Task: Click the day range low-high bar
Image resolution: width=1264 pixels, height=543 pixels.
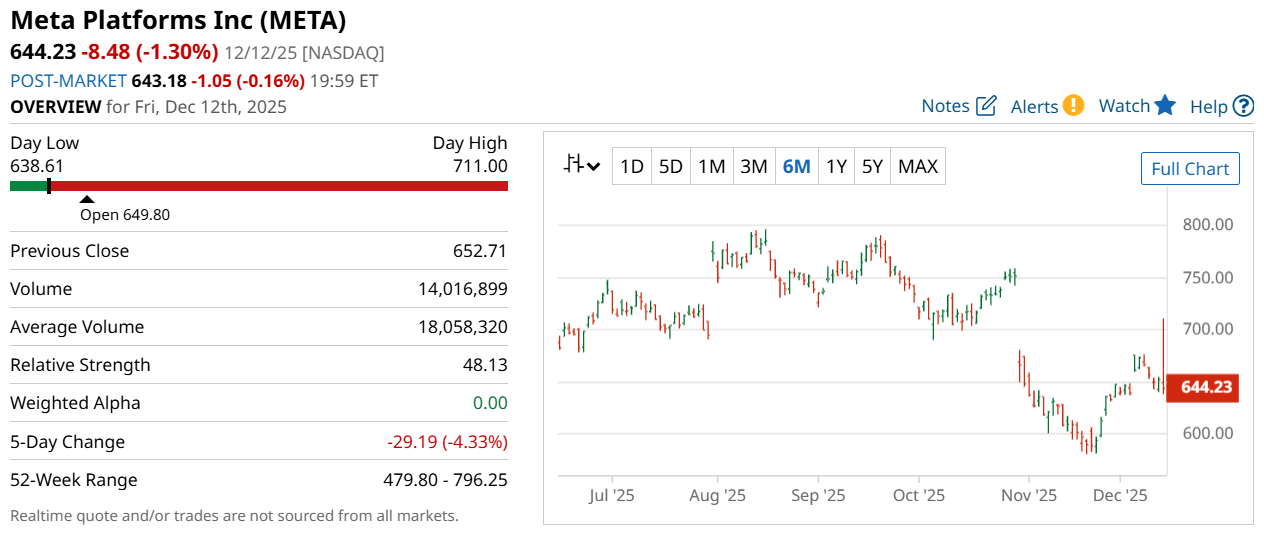Action: pyautogui.click(x=259, y=185)
